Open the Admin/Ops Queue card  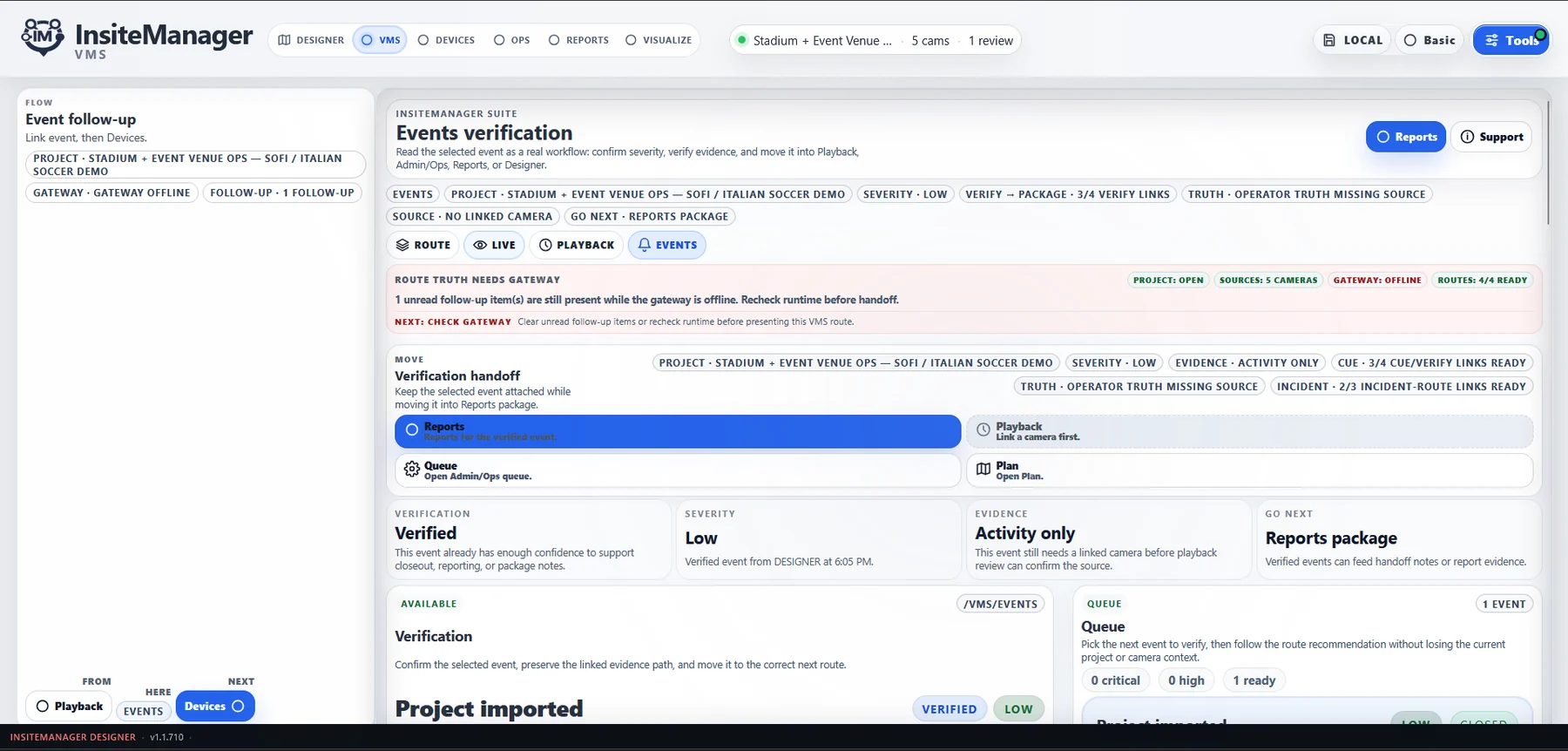(678, 470)
